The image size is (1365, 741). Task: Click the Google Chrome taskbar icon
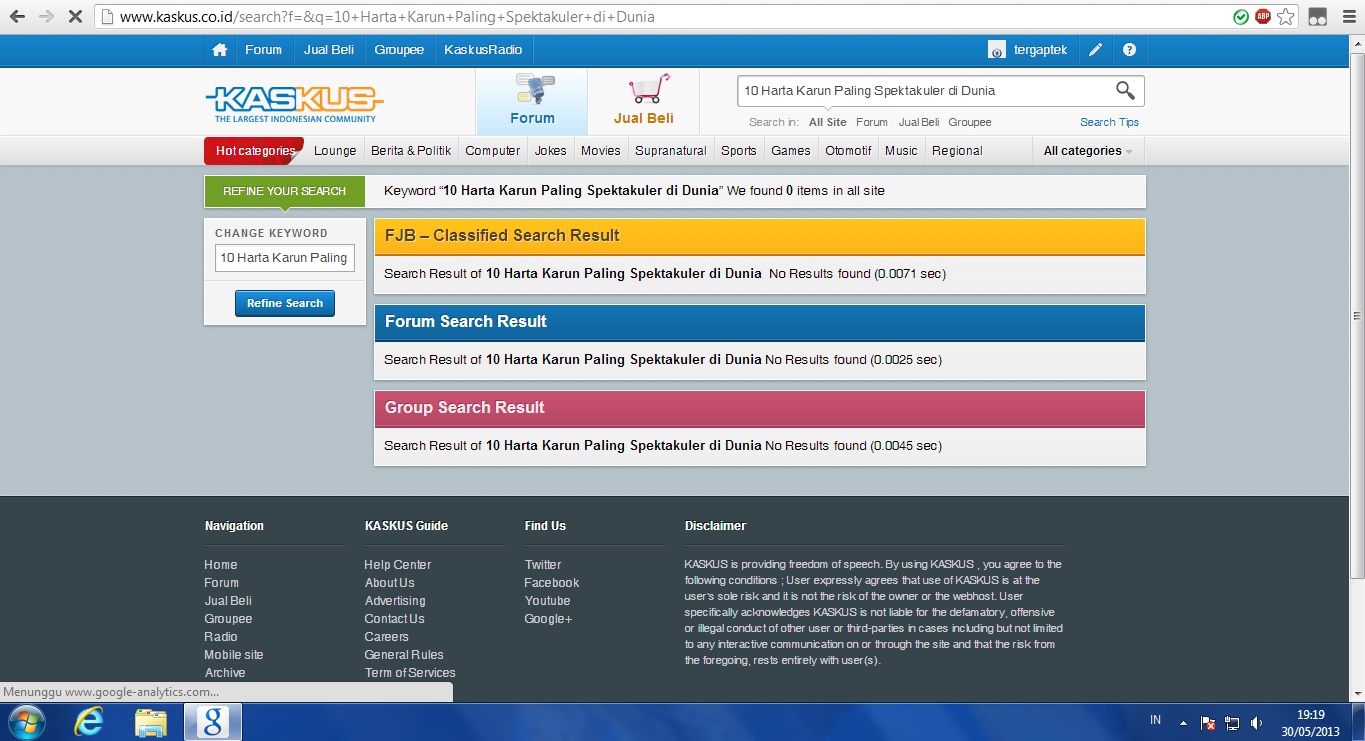212,722
